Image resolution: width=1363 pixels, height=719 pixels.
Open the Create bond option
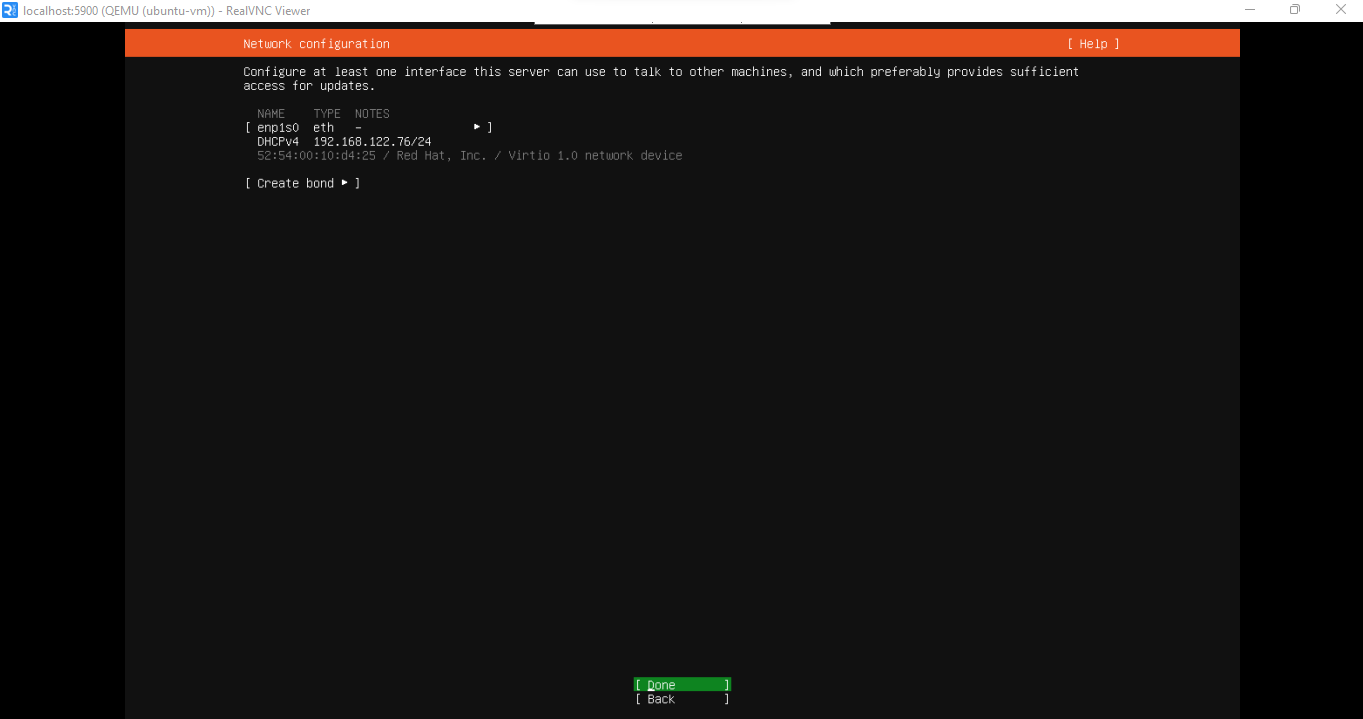pos(302,184)
